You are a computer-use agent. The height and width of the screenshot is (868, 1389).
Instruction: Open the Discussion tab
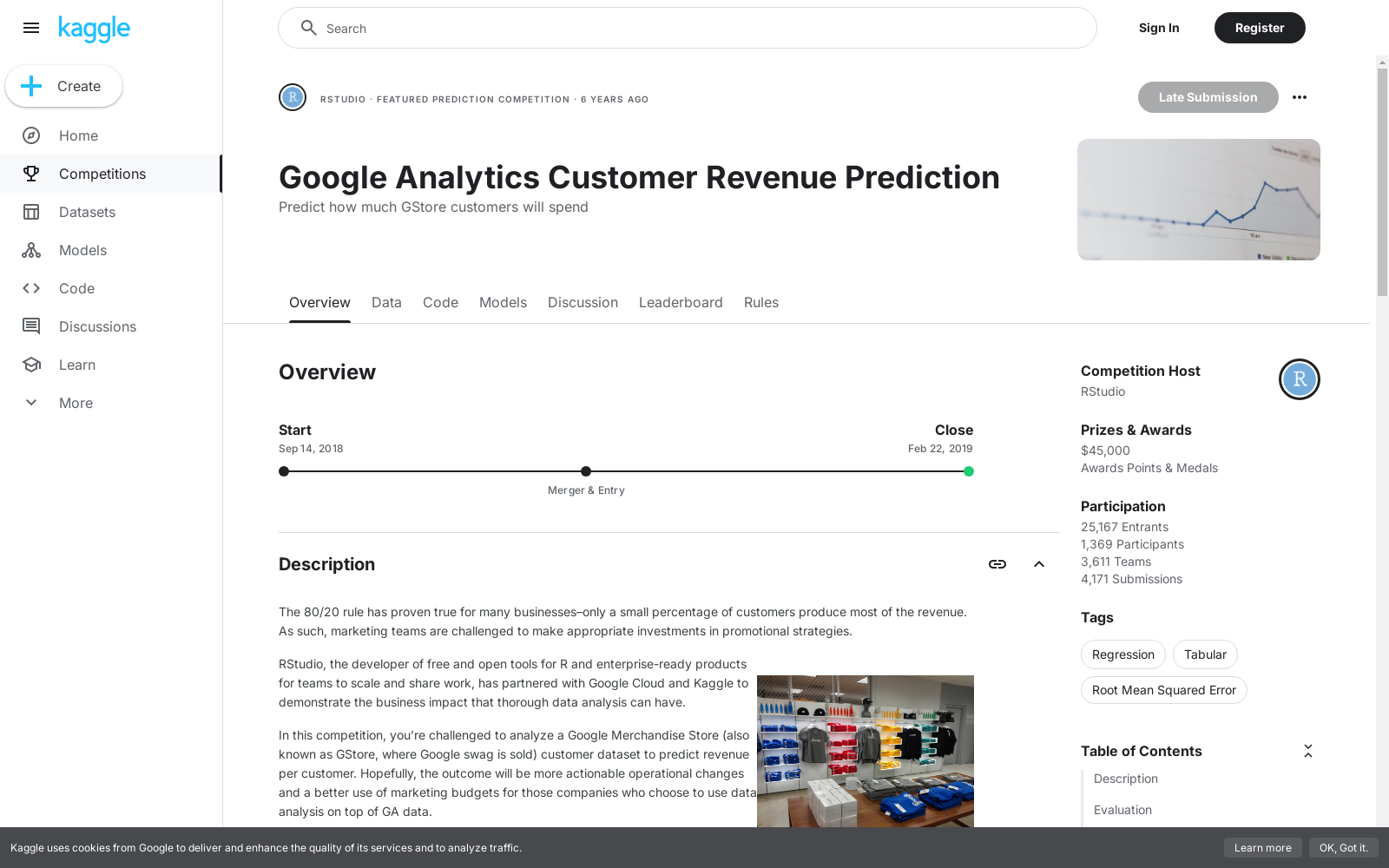coord(583,302)
